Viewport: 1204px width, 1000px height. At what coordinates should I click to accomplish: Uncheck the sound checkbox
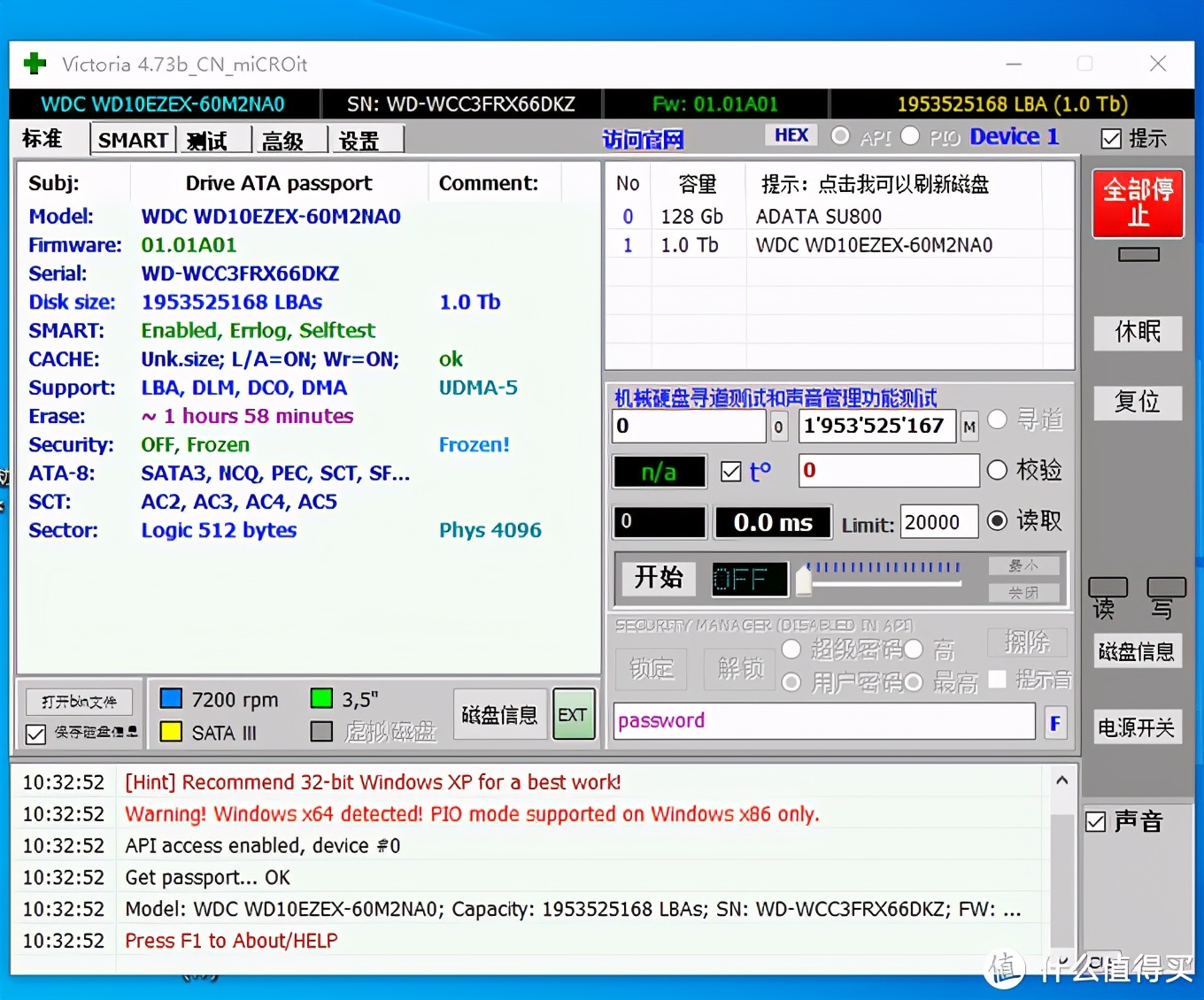click(1096, 822)
